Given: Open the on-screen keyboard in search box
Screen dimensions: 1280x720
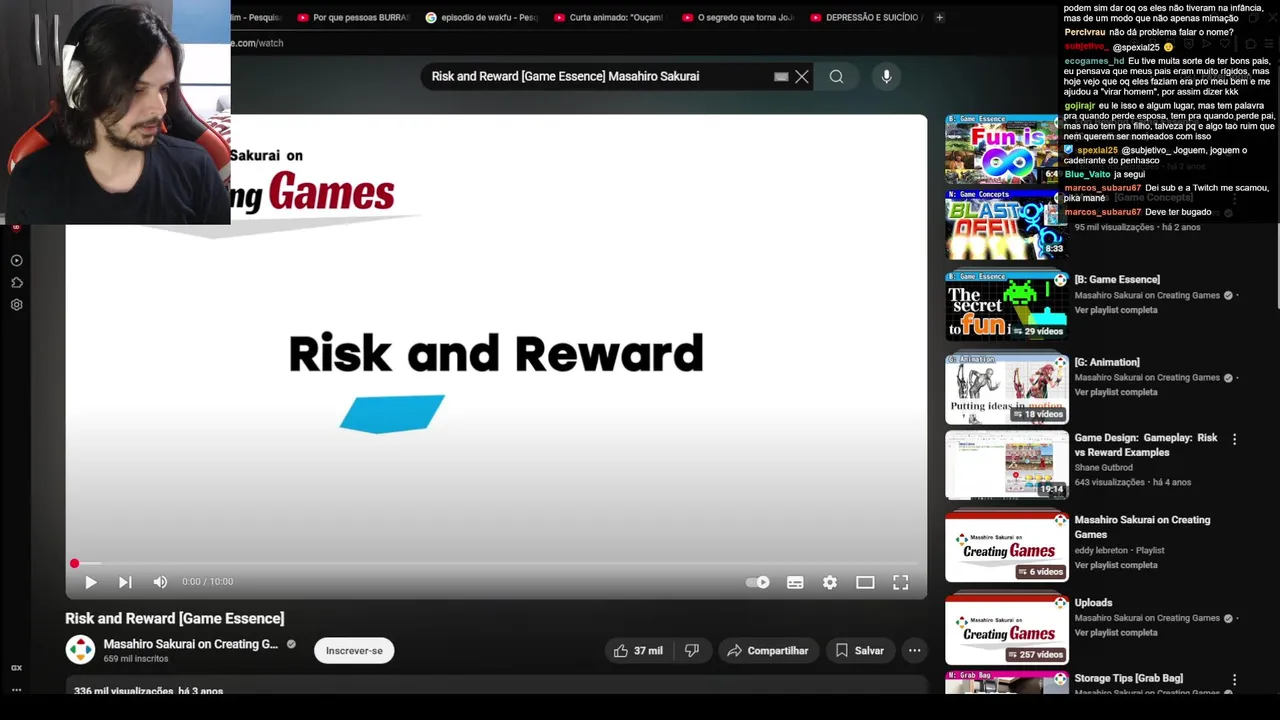Looking at the screenshot, I should coord(781,77).
